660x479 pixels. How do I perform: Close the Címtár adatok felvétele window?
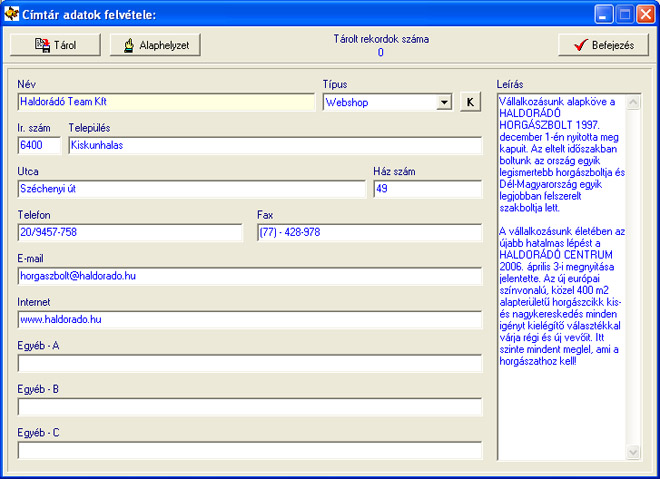[645, 15]
